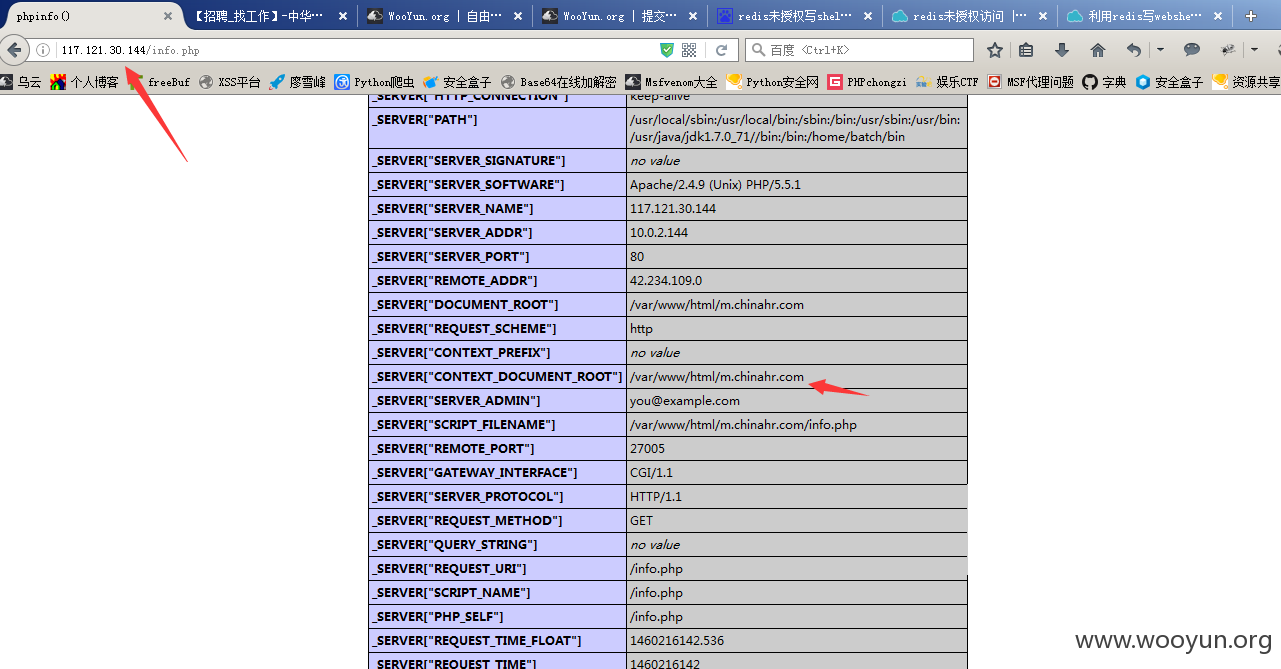Close the redis未授权访问 tab
Screen dimensions: 1281x669
(x=1043, y=16)
